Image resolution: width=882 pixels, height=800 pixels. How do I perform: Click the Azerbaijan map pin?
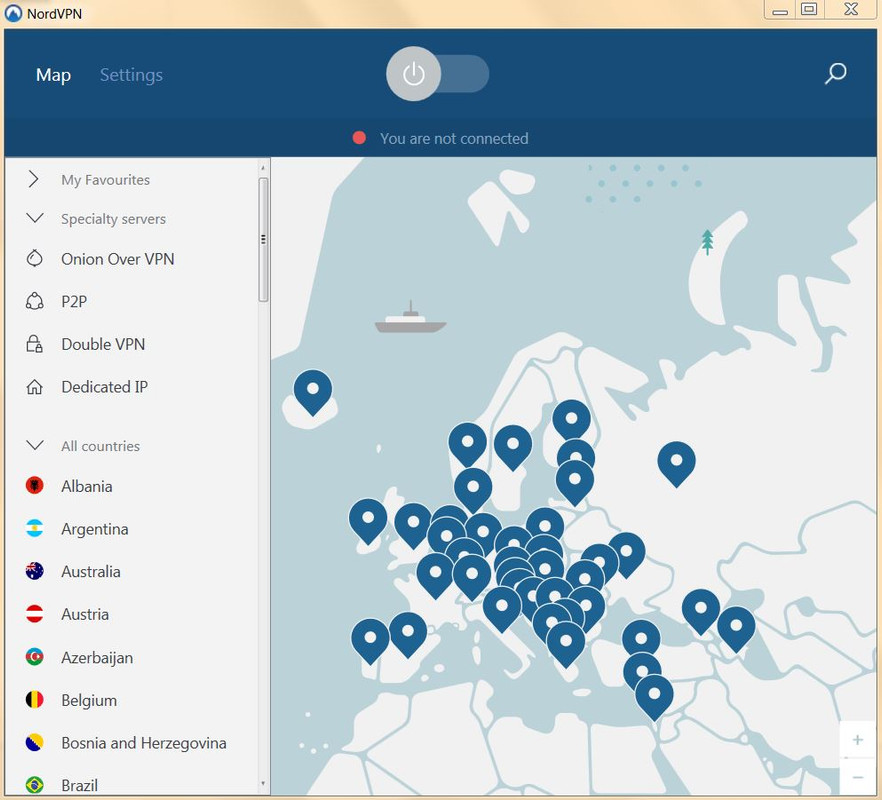click(736, 626)
